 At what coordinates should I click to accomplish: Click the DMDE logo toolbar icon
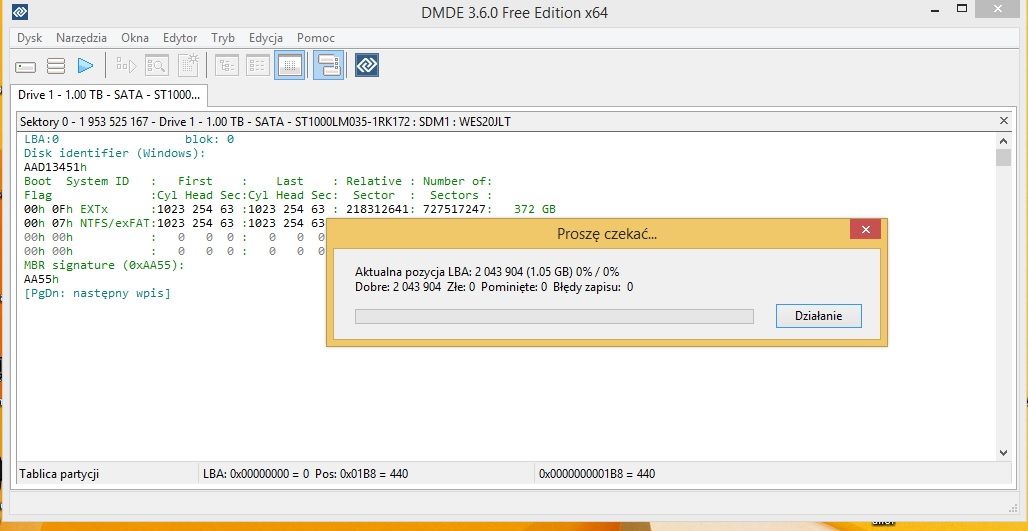pos(367,65)
